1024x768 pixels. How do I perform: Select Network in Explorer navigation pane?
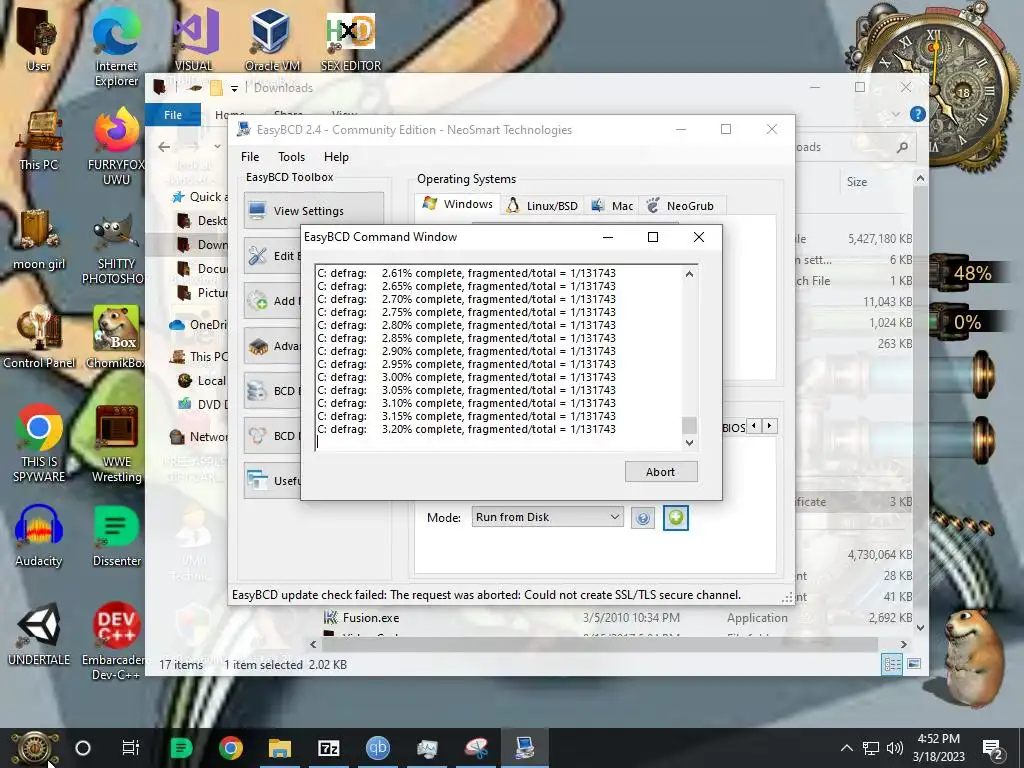[x=199, y=436]
